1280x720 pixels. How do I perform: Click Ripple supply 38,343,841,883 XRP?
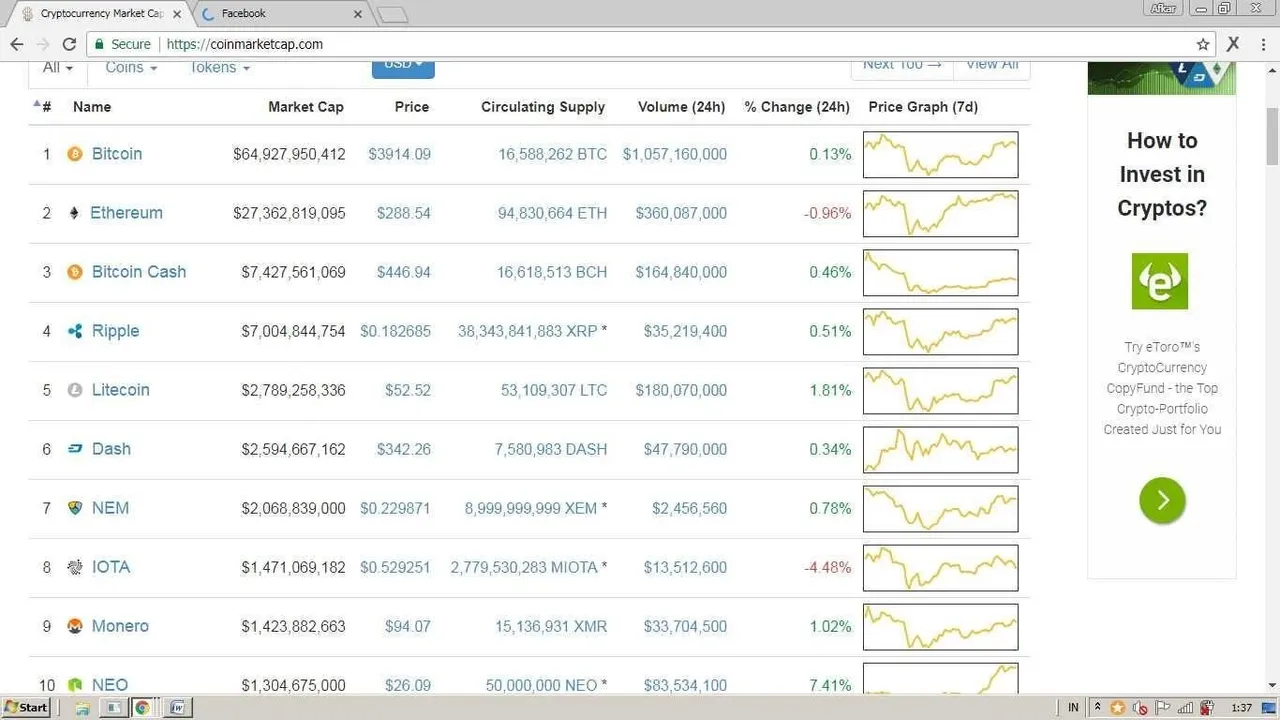point(533,331)
